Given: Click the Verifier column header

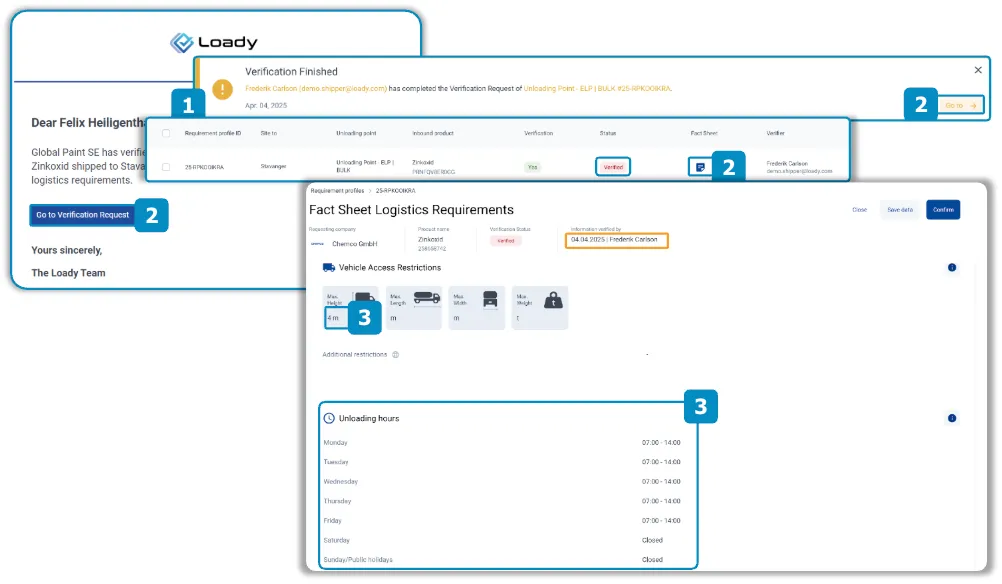Looking at the screenshot, I should coord(775,134).
